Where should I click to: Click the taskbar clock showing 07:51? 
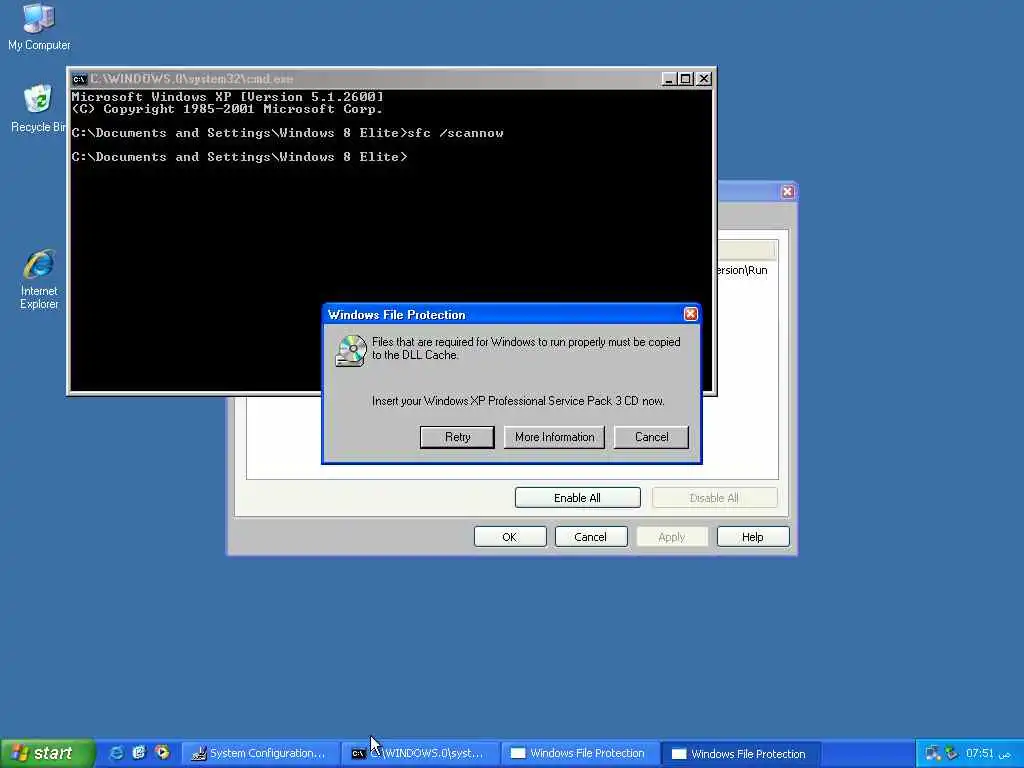pos(980,753)
